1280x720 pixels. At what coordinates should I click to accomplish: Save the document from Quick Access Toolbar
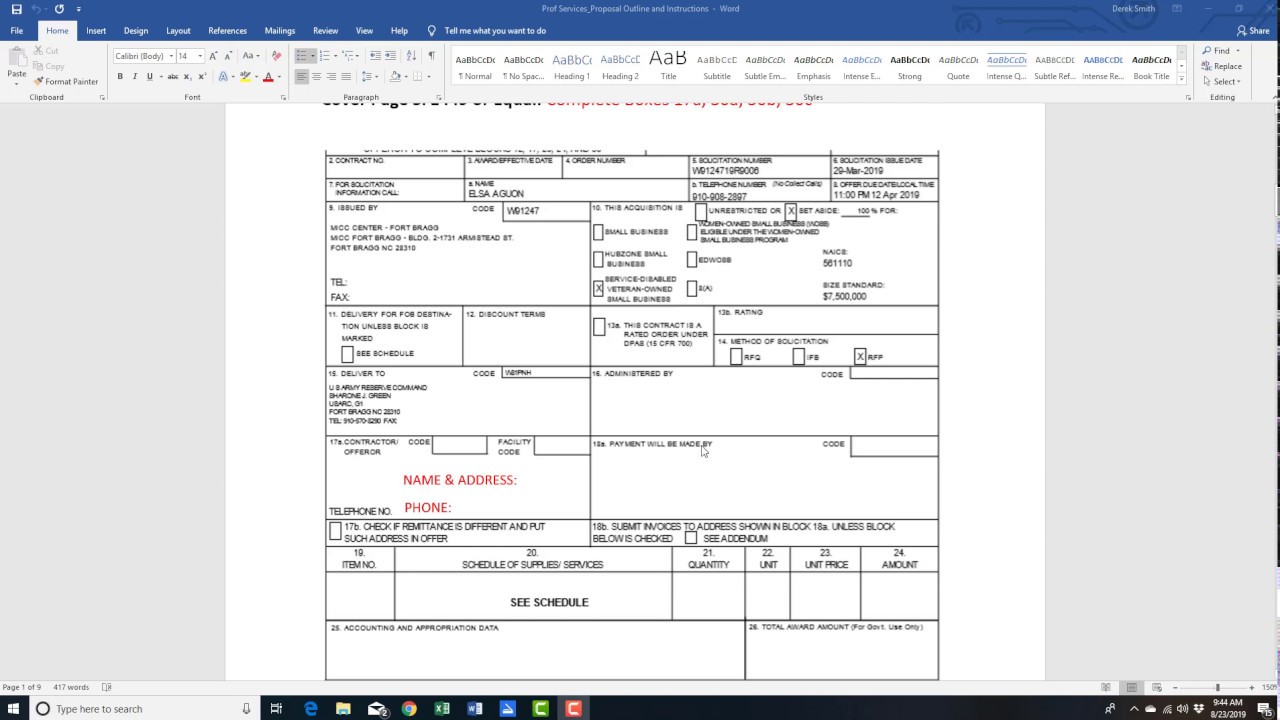(x=16, y=9)
